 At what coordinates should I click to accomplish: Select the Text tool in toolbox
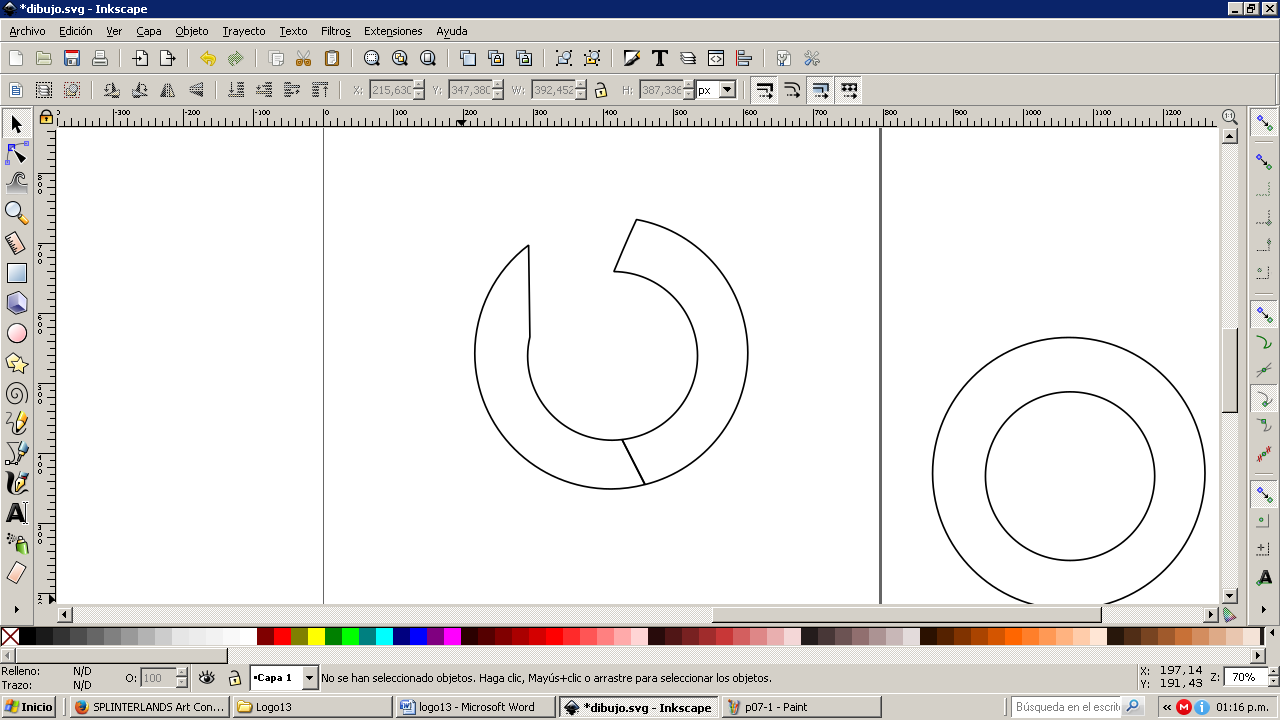coord(16,513)
